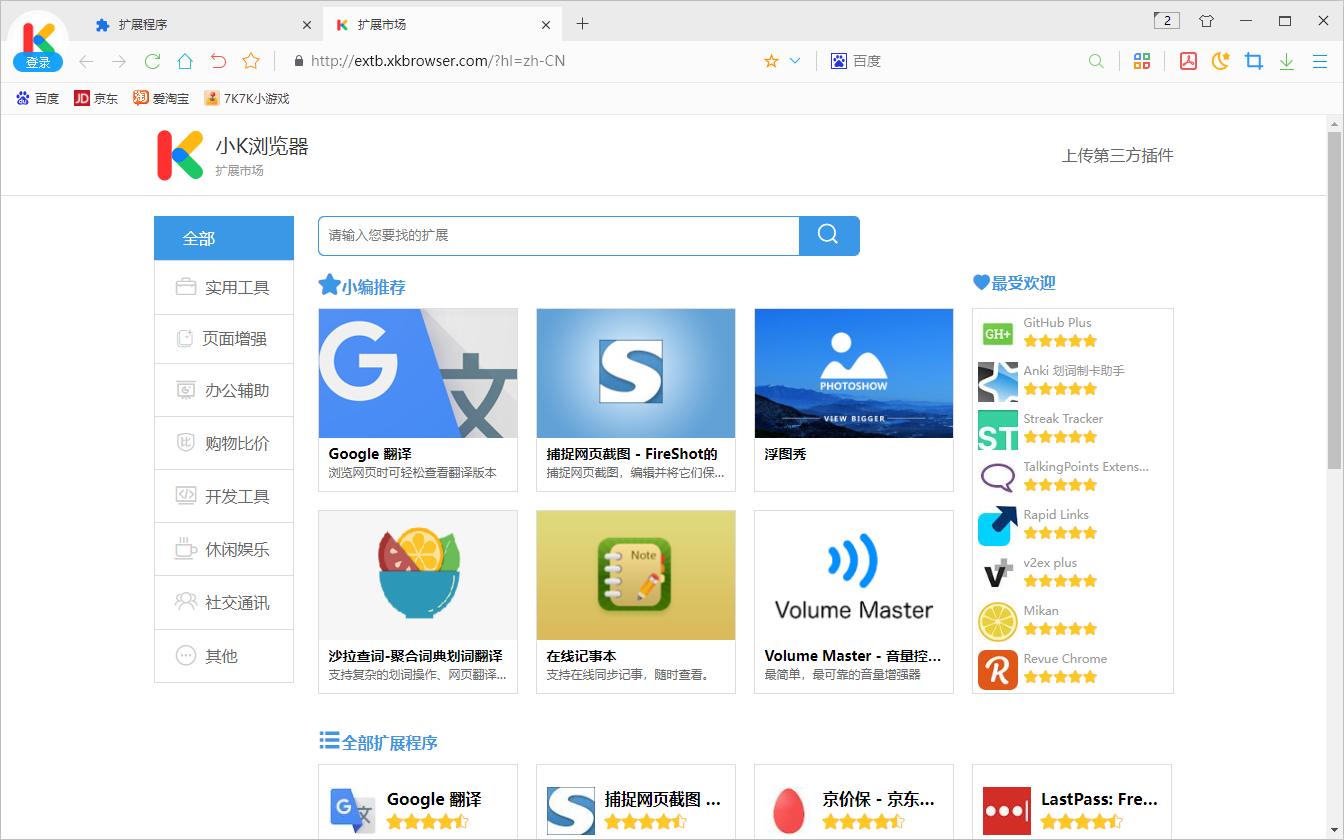Select the 页面增强 category
The image size is (1344, 840).
coord(224,338)
